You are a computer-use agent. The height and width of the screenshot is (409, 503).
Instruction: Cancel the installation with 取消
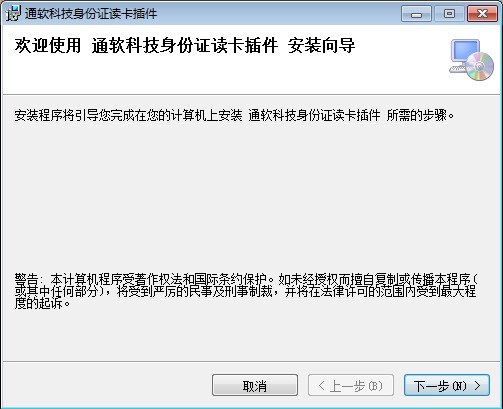click(x=255, y=386)
